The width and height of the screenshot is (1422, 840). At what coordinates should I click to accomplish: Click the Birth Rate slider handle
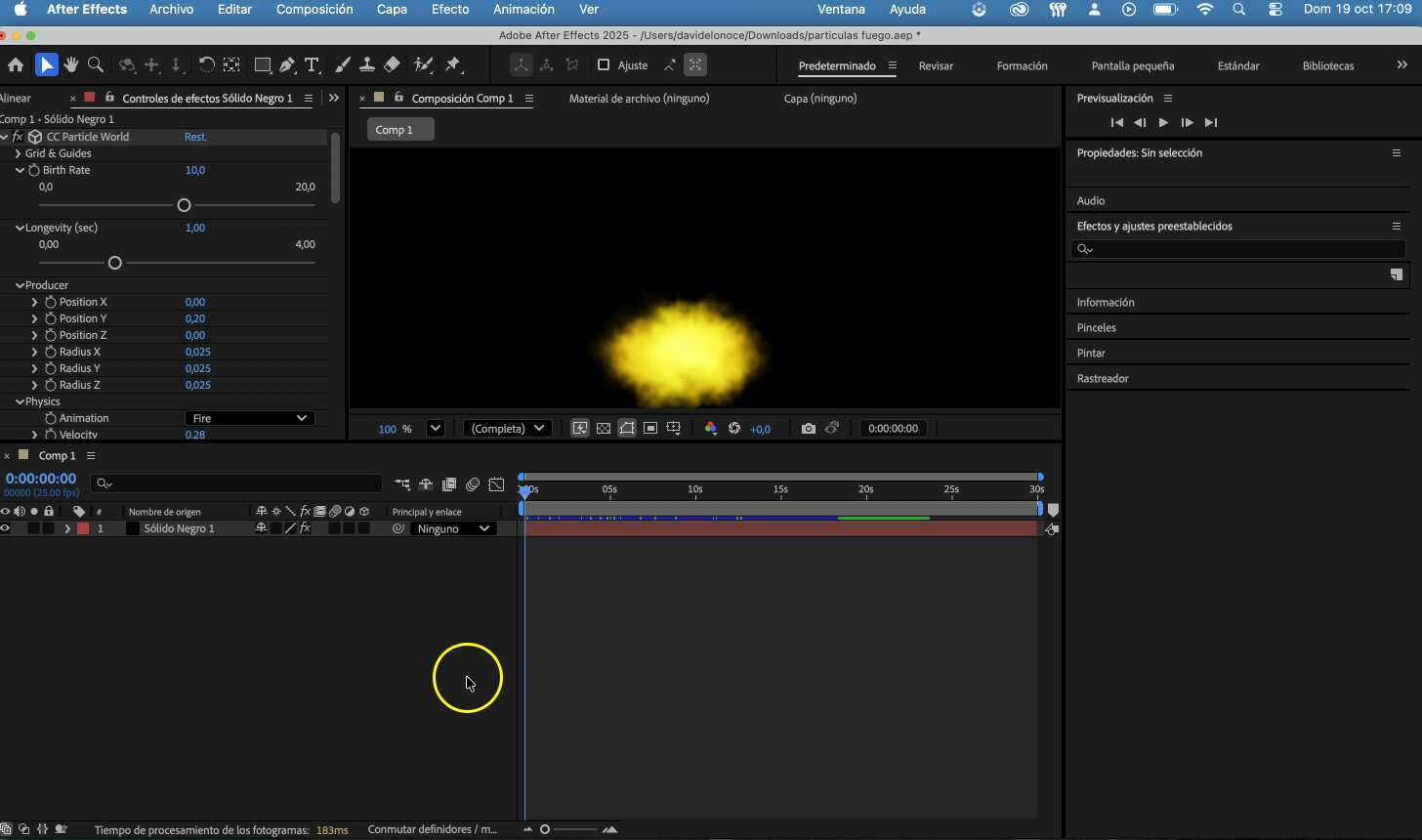pos(184,205)
